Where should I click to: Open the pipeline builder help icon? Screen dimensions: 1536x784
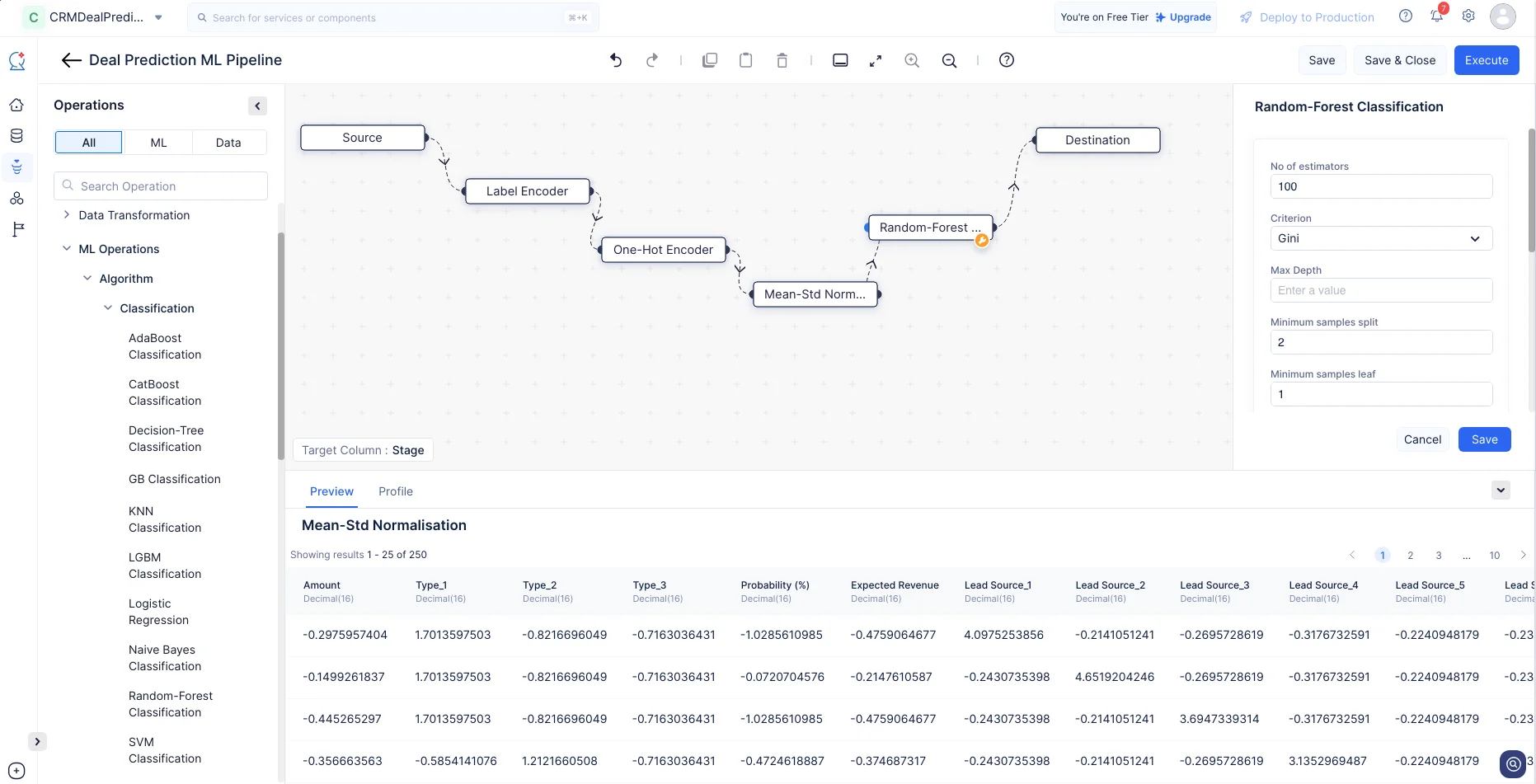coord(1007,60)
